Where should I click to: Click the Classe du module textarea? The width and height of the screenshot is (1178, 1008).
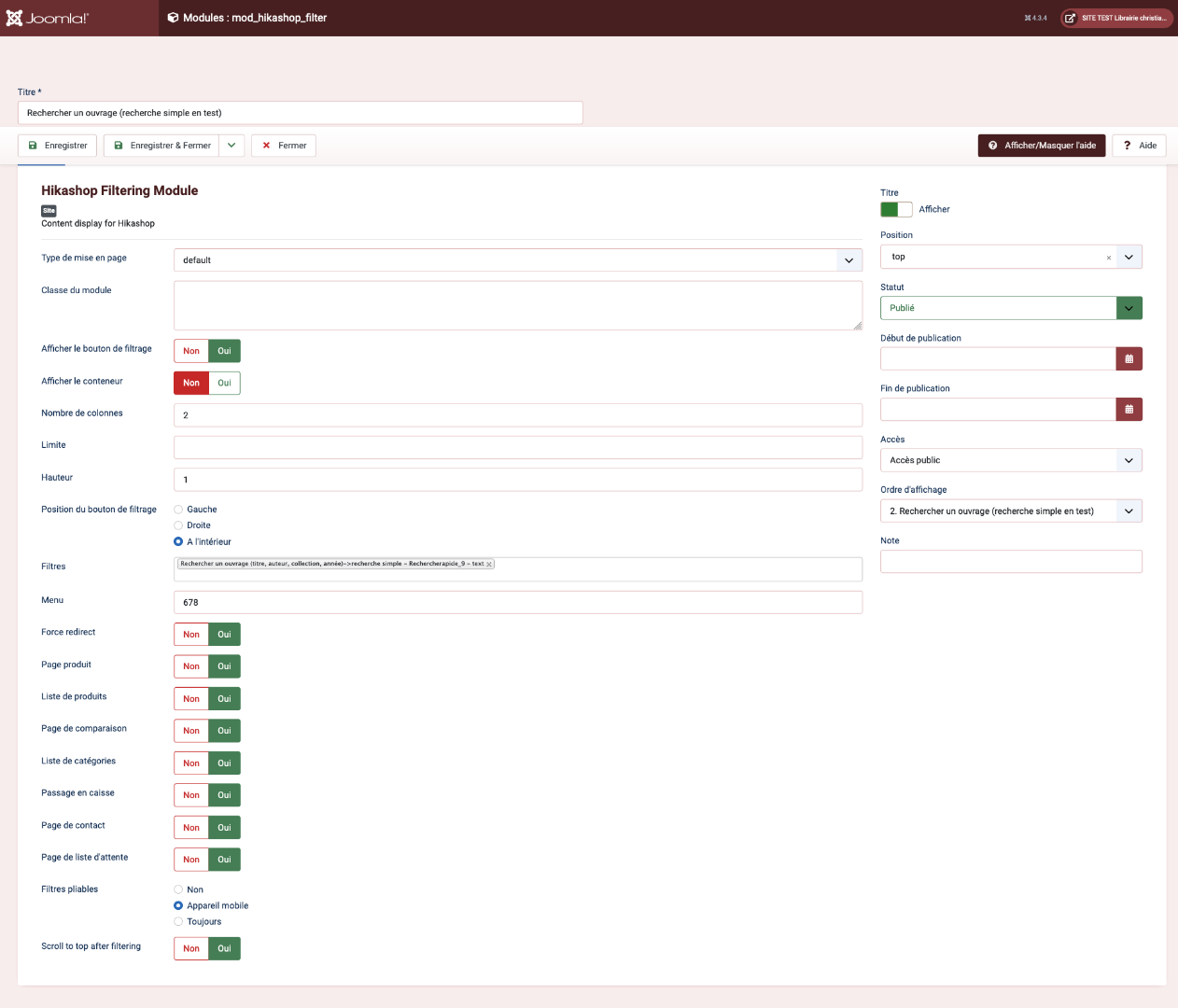click(x=518, y=305)
